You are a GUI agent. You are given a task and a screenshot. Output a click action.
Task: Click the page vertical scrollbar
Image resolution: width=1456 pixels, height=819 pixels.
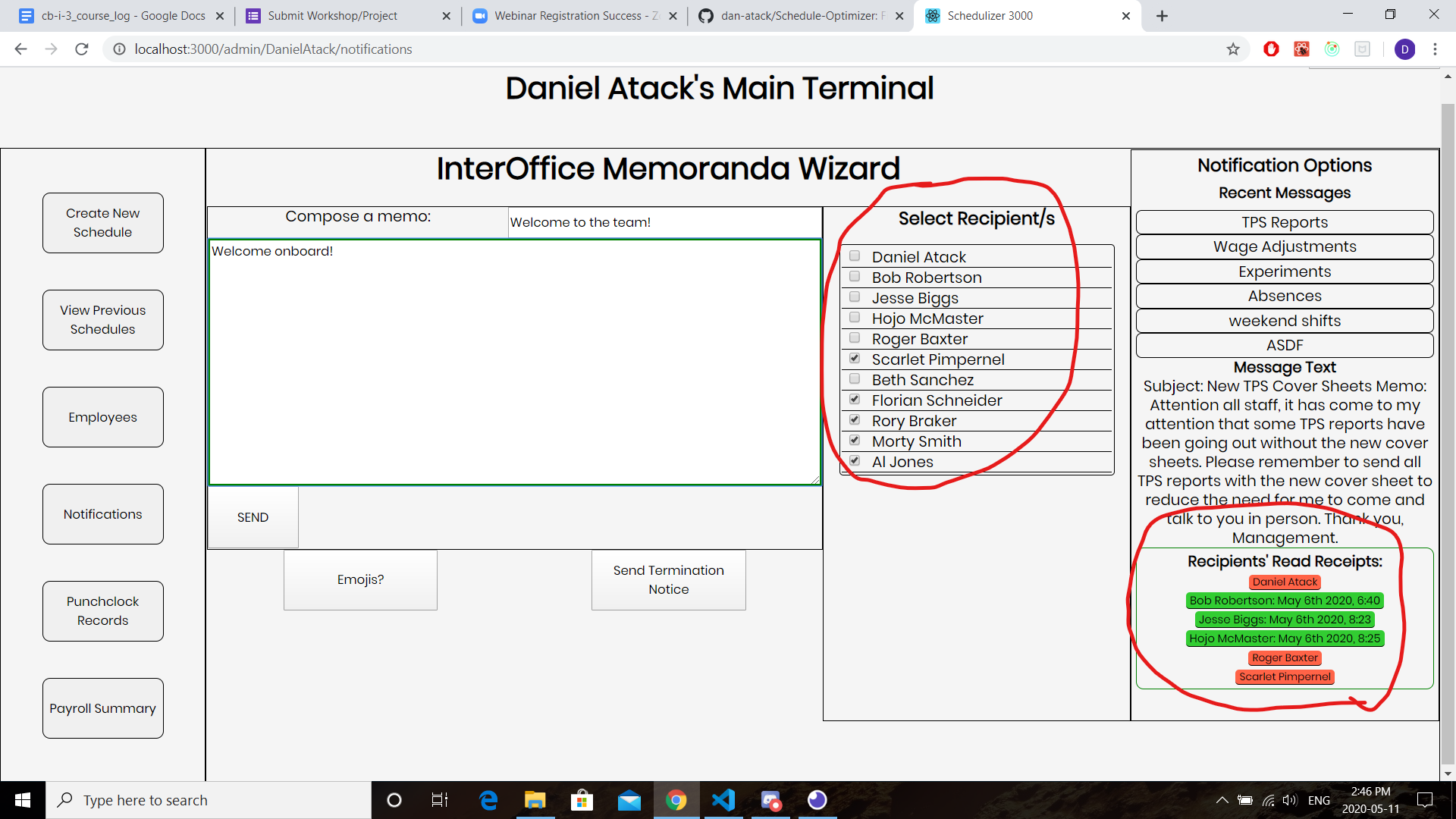[x=1447, y=432]
